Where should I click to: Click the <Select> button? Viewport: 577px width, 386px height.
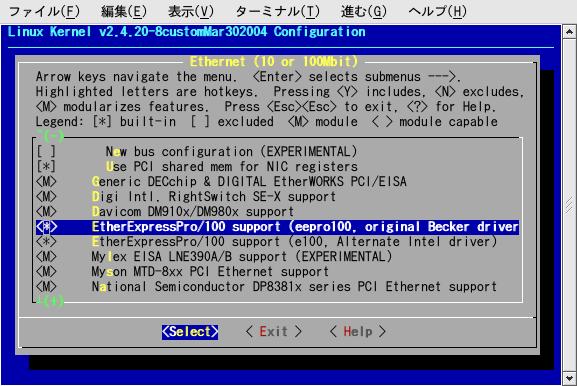pos(190,332)
